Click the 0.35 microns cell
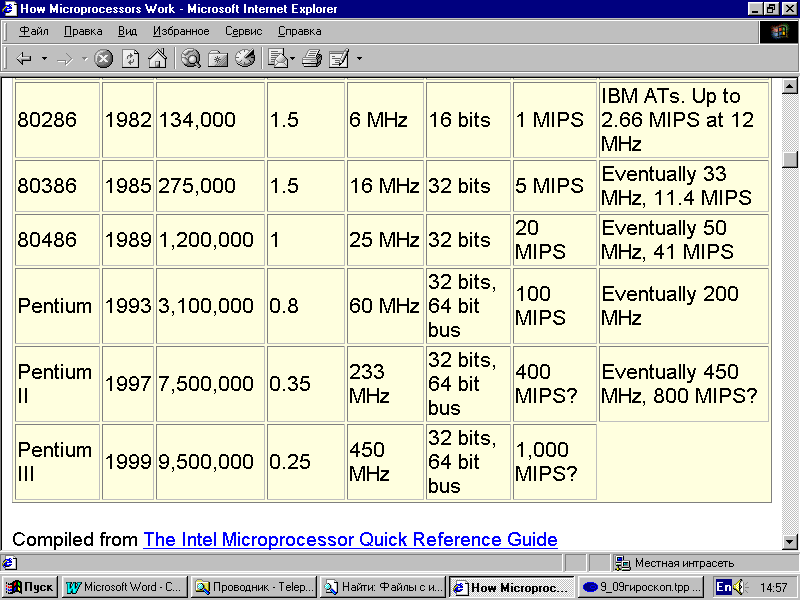This screenshot has width=800, height=600. (x=306, y=384)
